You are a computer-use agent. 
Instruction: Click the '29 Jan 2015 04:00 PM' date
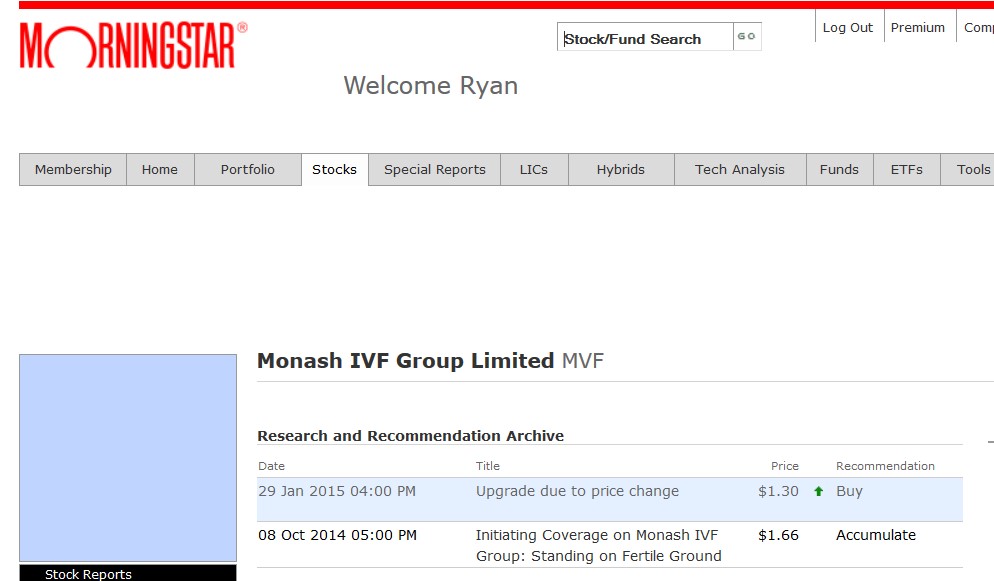pyautogui.click(x=337, y=492)
